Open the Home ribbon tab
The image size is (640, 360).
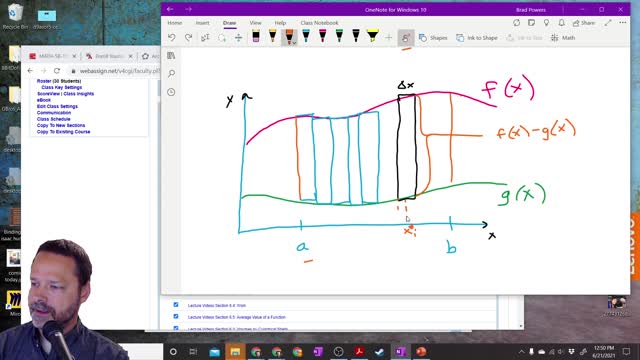tap(175, 23)
